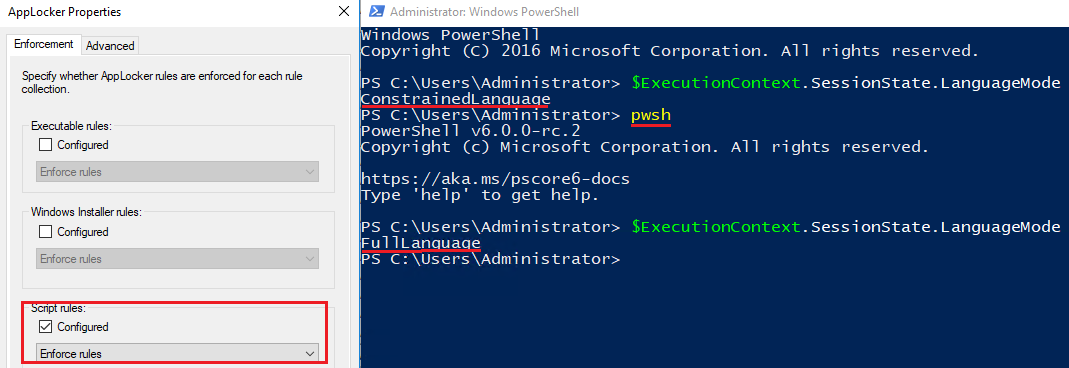The height and width of the screenshot is (368, 1069).
Task: Open the Executable rules enforcement dropdown
Action: pyautogui.click(x=177, y=172)
